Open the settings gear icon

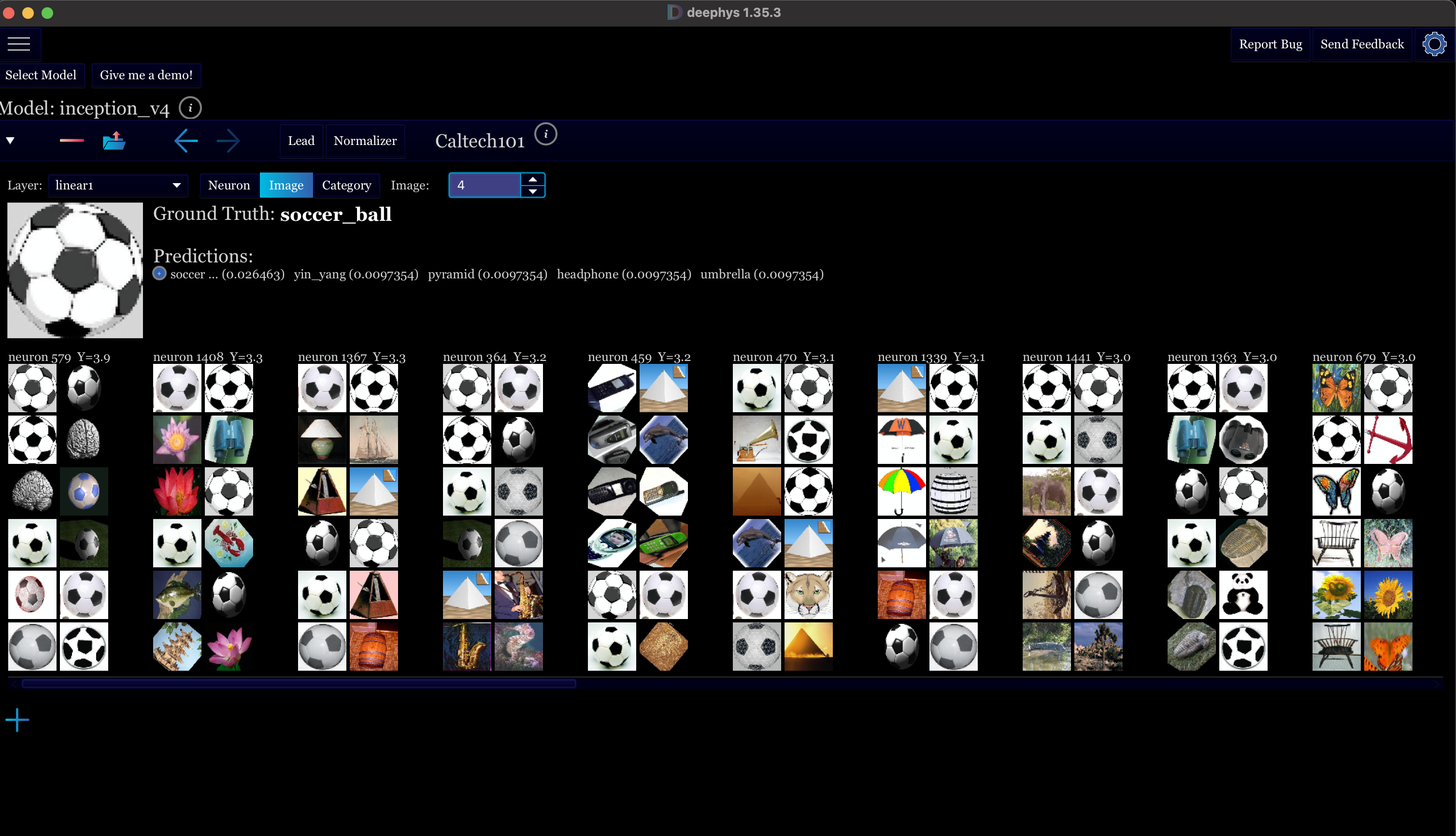click(1434, 44)
